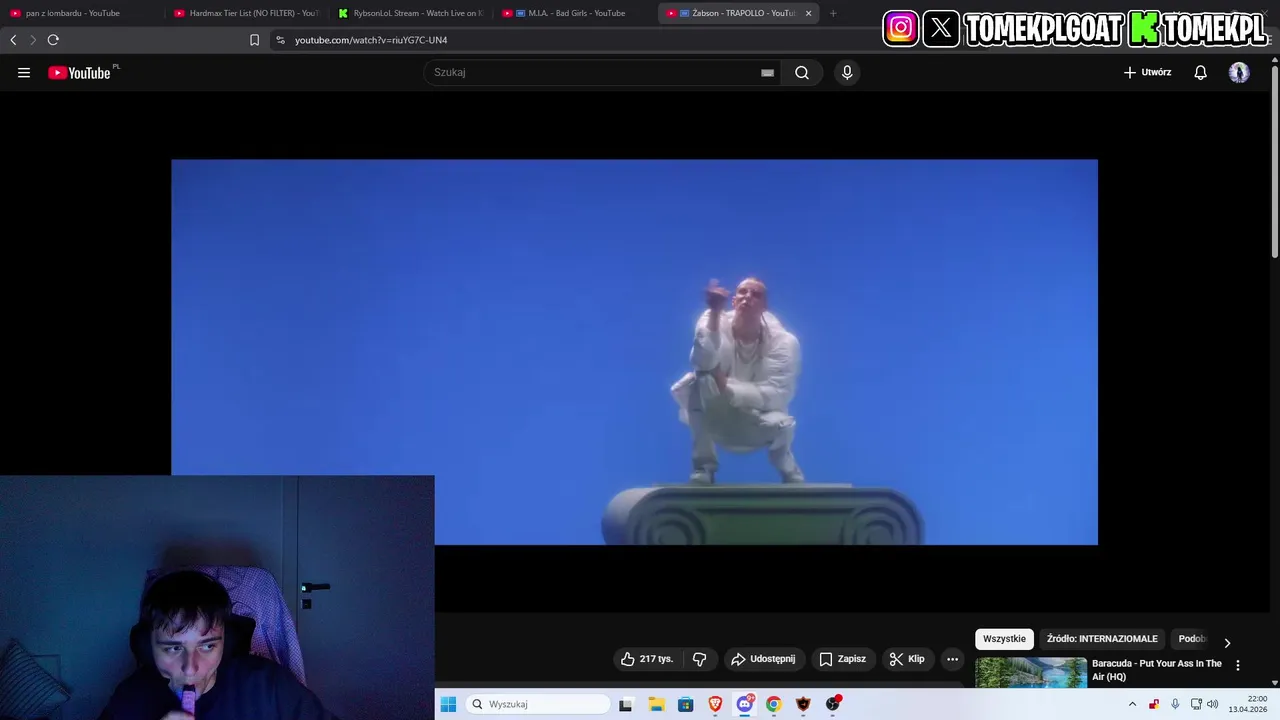Click the taskbar Wyszukaj search box
Image resolution: width=1280 pixels, height=720 pixels.
click(539, 704)
